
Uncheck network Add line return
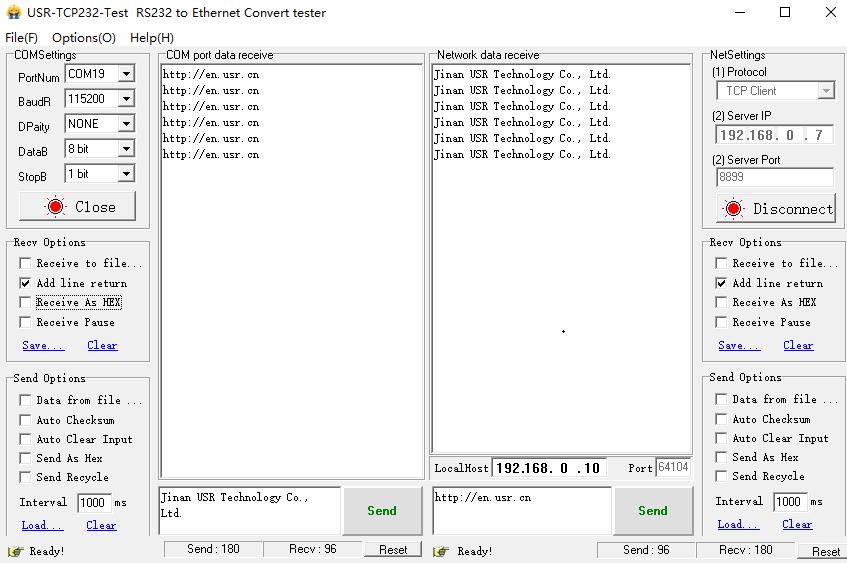pyautogui.click(x=721, y=283)
